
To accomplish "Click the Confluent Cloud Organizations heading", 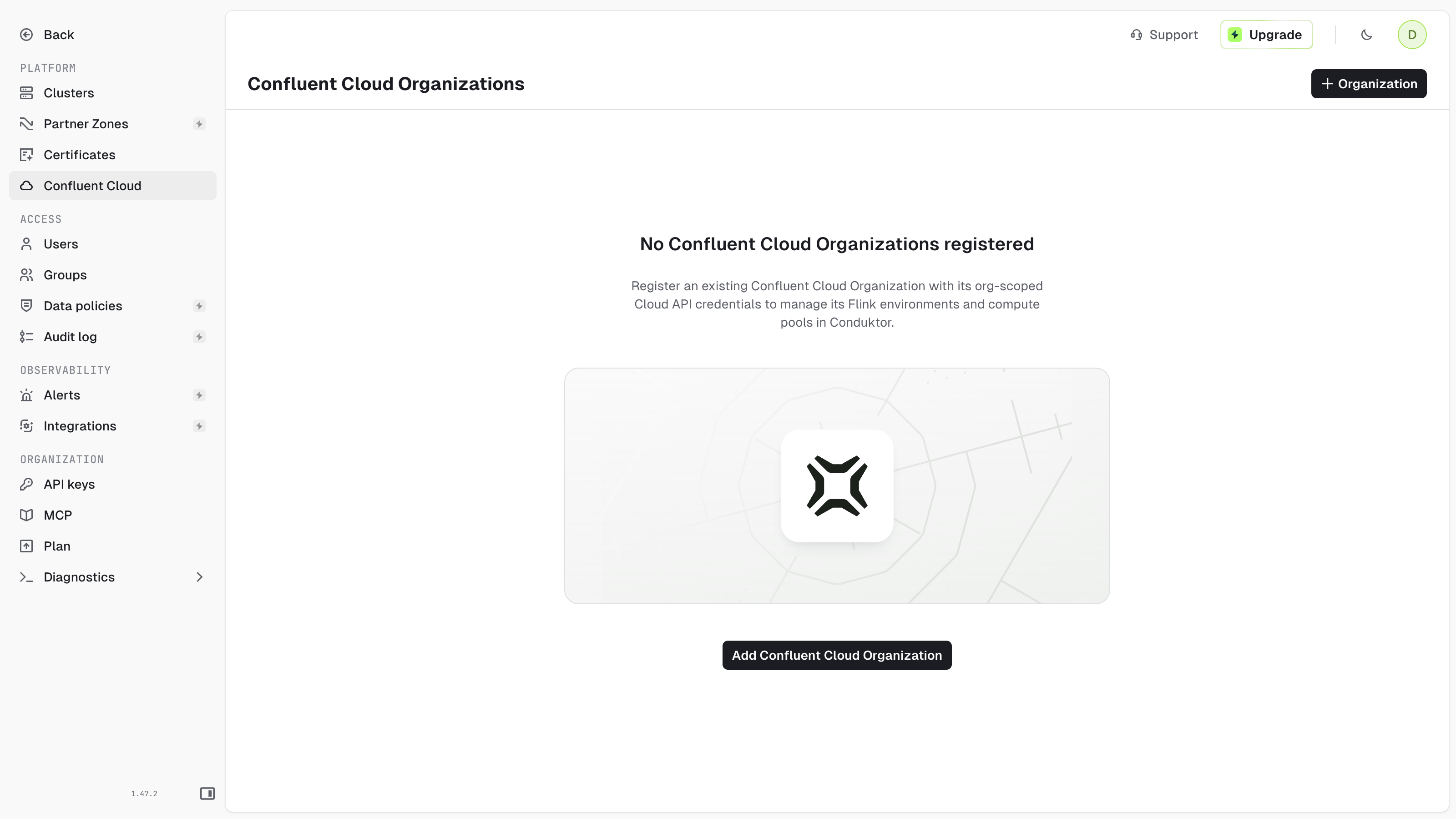I will click(x=386, y=84).
